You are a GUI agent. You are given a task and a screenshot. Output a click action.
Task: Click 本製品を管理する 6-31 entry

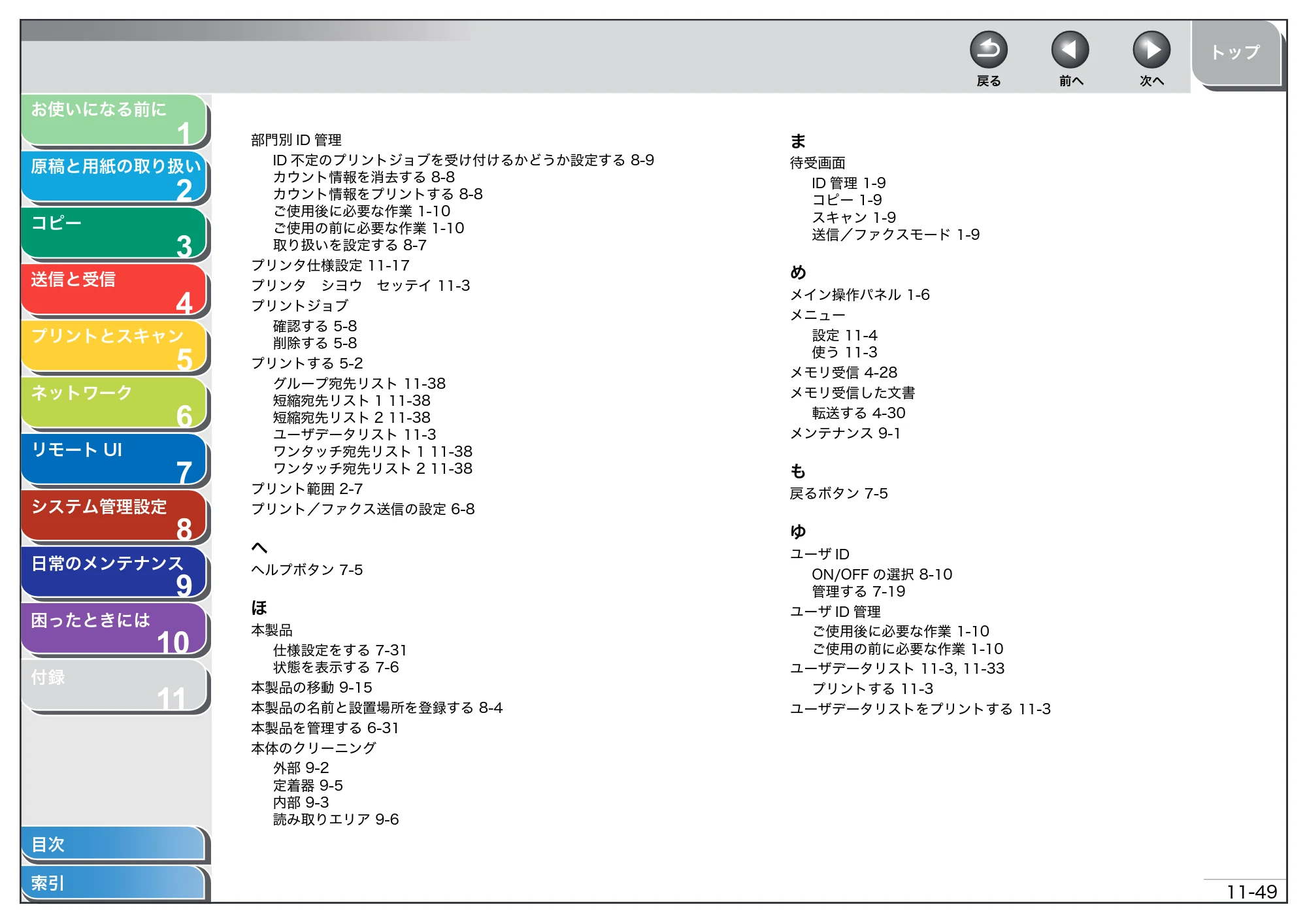(325, 728)
